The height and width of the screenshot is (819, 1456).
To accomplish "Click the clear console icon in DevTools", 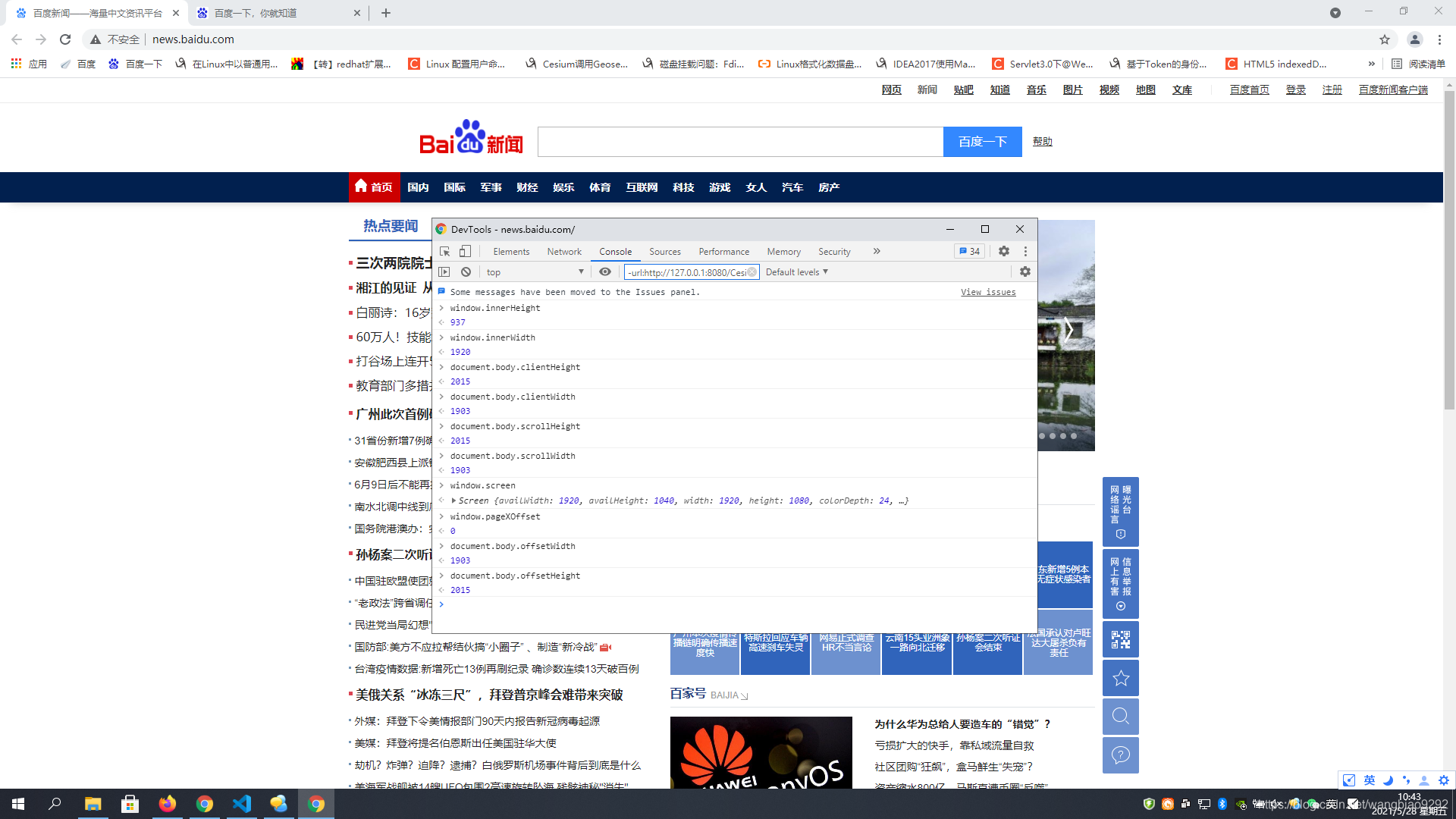I will coord(466,271).
